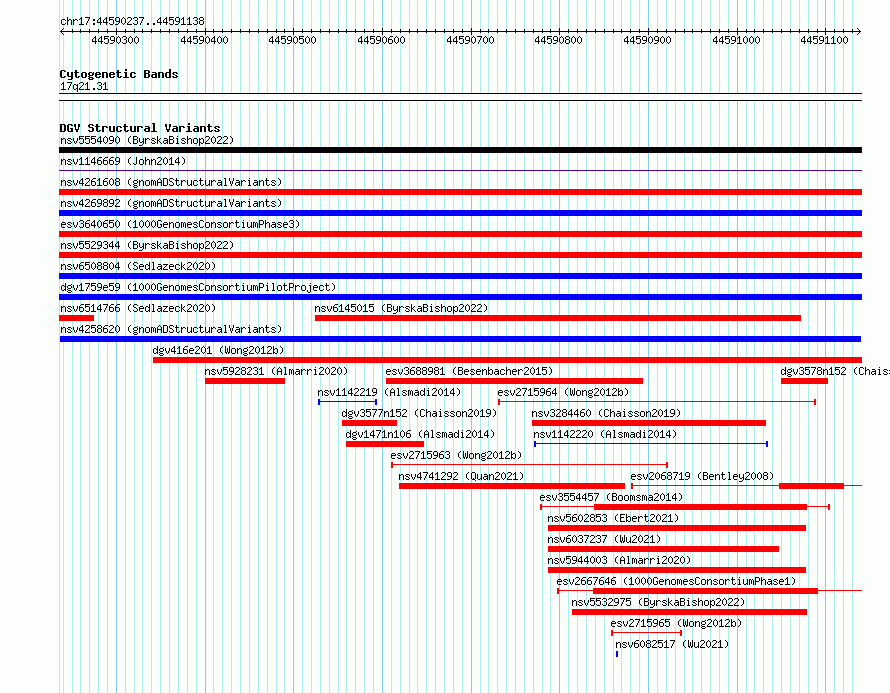Click the esv2068719 (Bentley2008) label
Image resolution: width=890 pixels, height=693 pixels.
pyautogui.click(x=702, y=476)
